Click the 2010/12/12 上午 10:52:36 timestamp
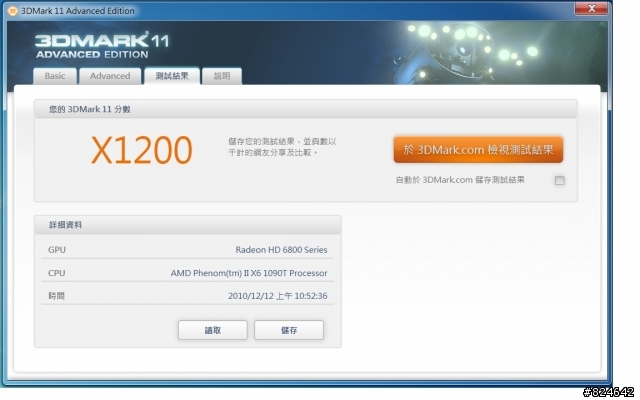Viewport: 640px width, 400px height. (278, 296)
